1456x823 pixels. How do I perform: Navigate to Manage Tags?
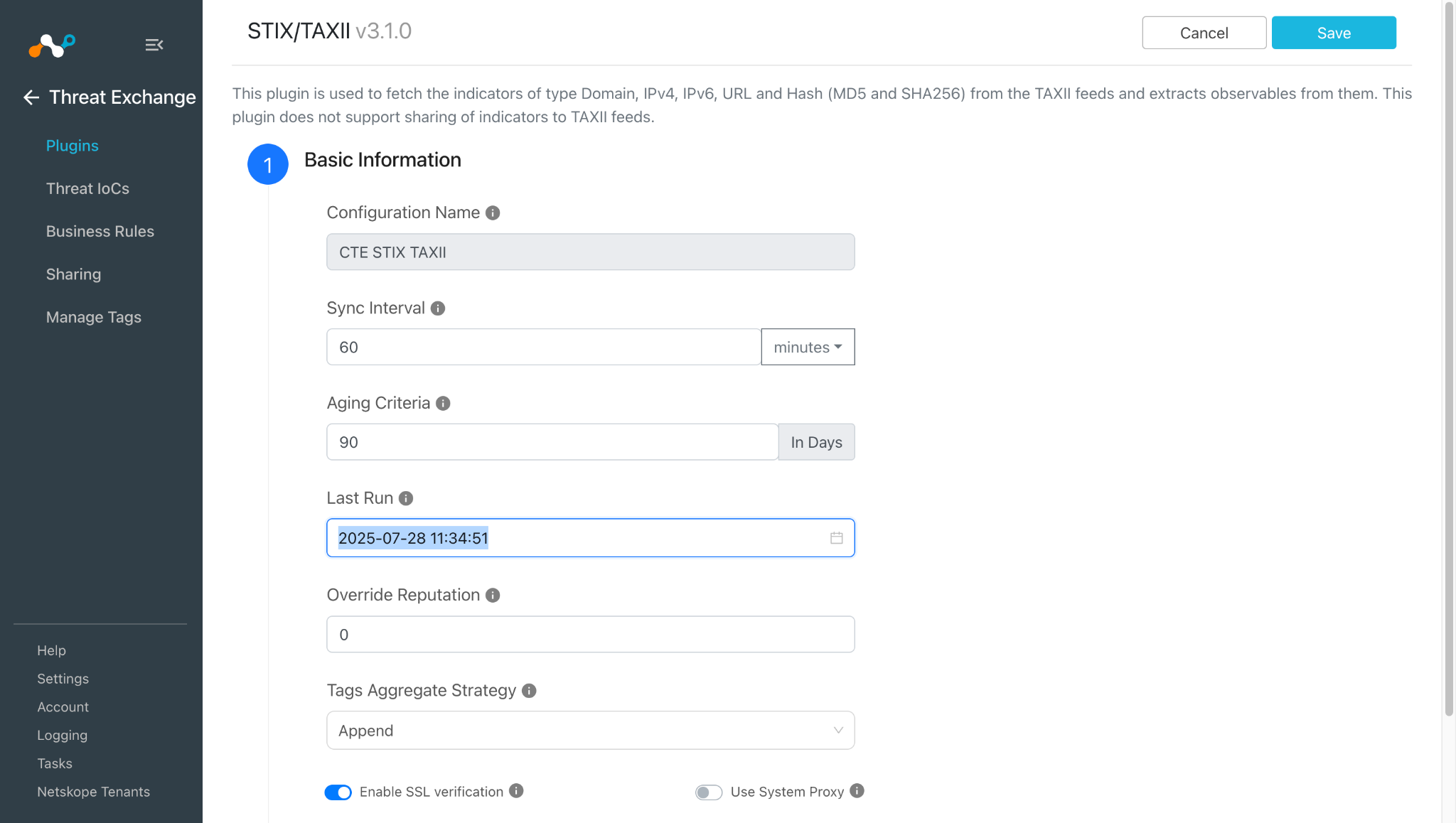click(x=94, y=317)
